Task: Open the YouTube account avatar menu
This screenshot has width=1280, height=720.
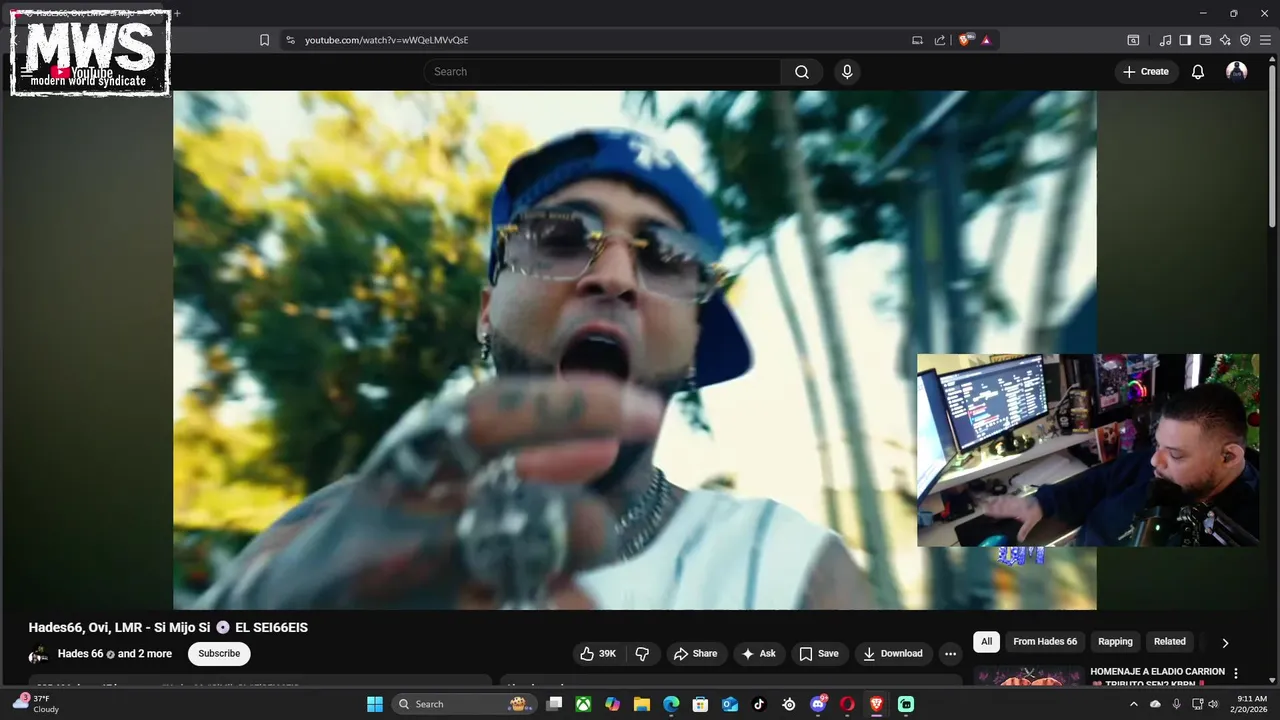Action: pos(1237,72)
